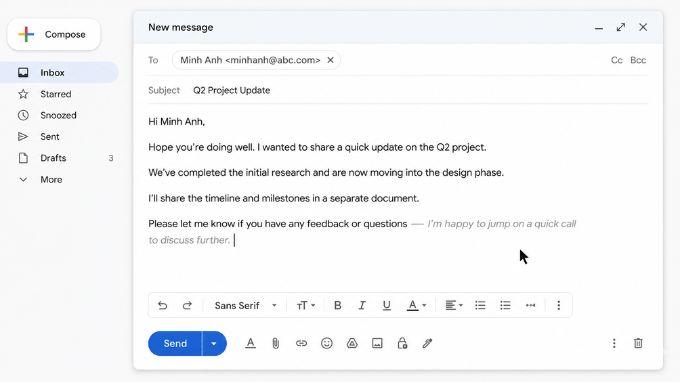This screenshot has height=382, width=680.
Task: Click the sentence about the design phase
Action: 326,173
